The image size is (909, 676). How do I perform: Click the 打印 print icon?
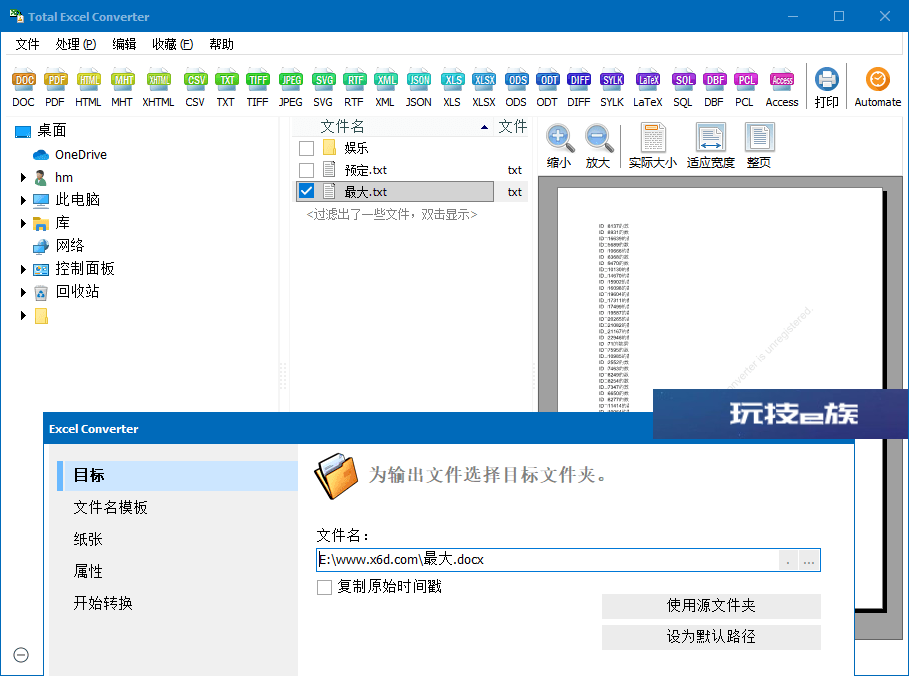coord(827,87)
